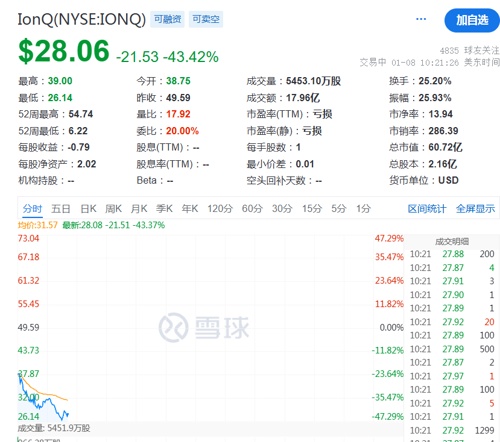
Task: Click the IonQ(NYSE:IONQ) stock title
Action: pos(82,19)
